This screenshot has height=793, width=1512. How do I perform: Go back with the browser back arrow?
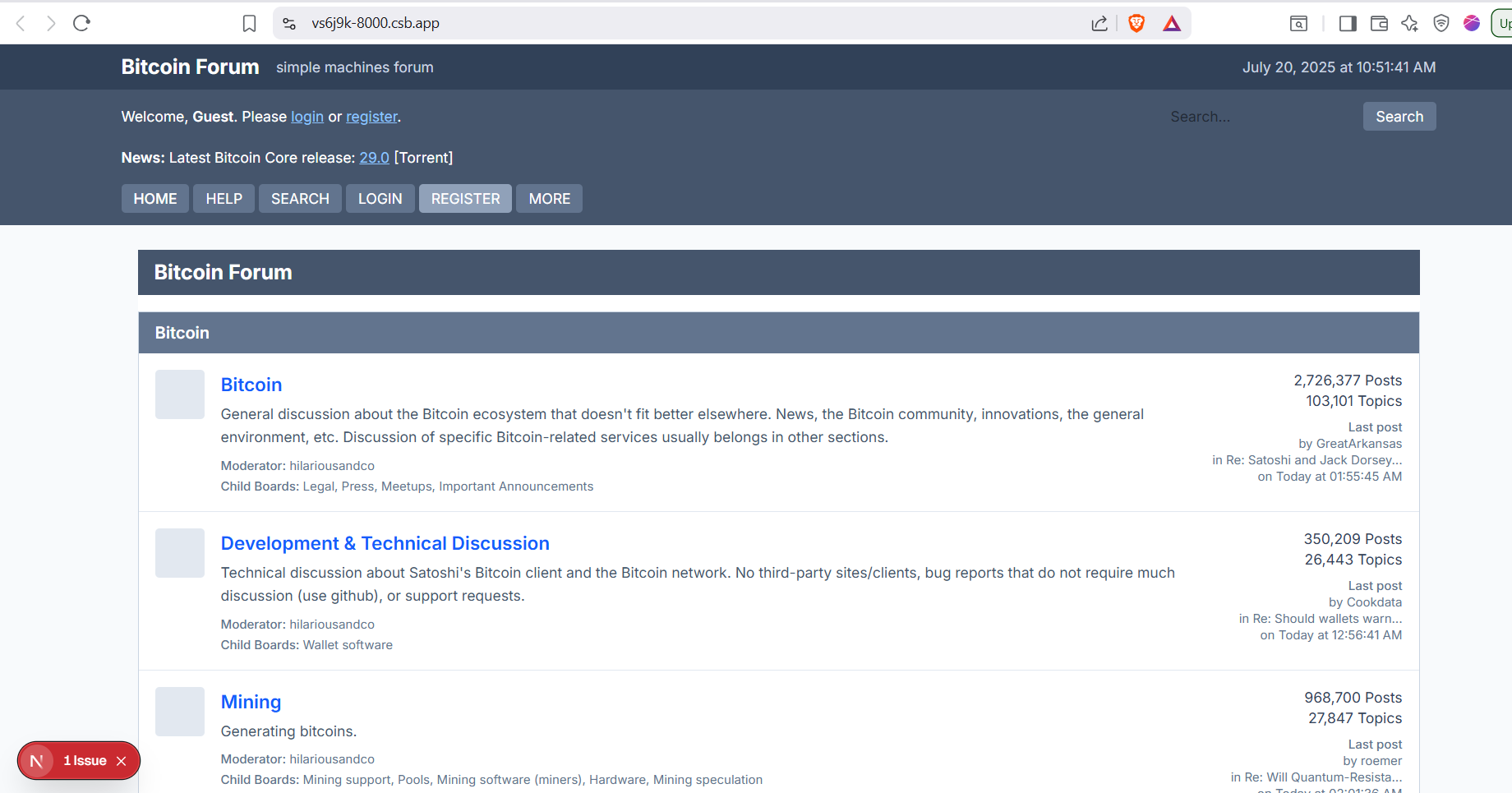point(21,23)
